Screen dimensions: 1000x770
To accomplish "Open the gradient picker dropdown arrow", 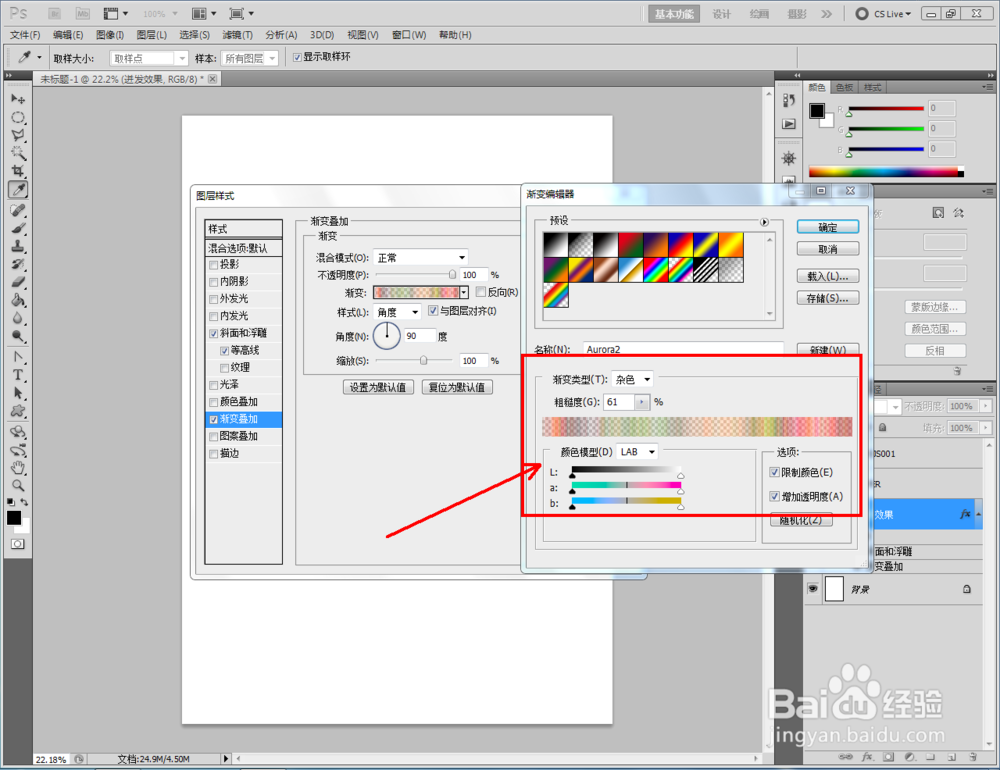I will (x=464, y=293).
